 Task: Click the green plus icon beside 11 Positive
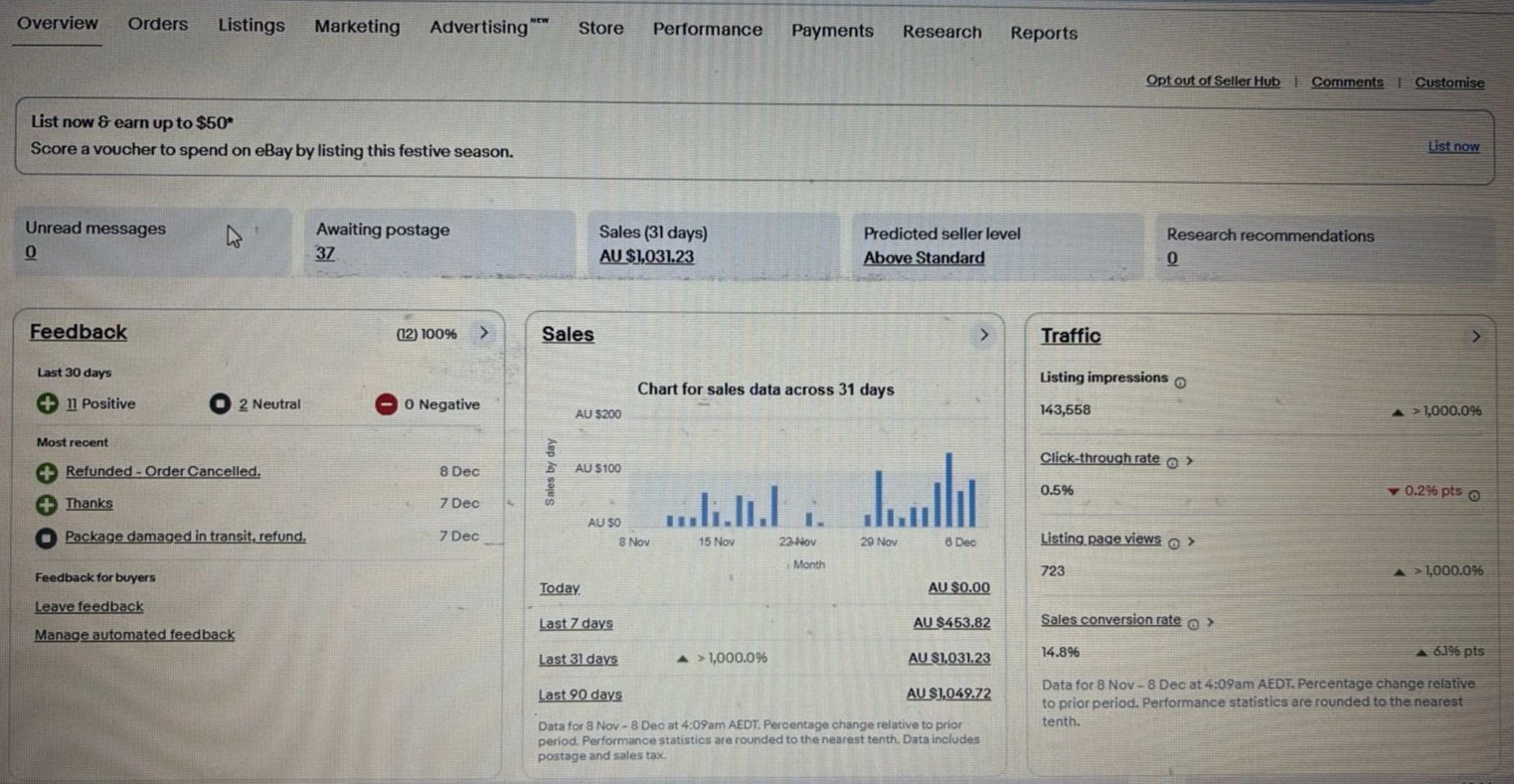(46, 403)
